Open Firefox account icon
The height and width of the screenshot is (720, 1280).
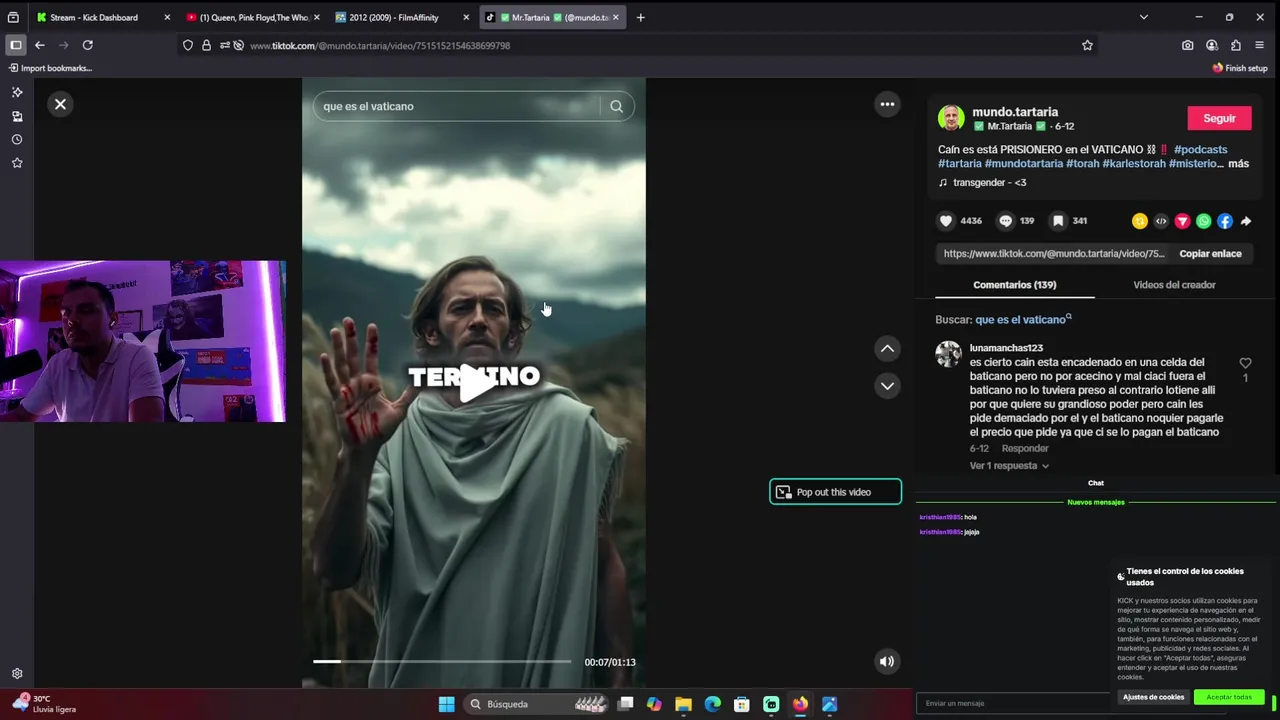tap(1211, 45)
